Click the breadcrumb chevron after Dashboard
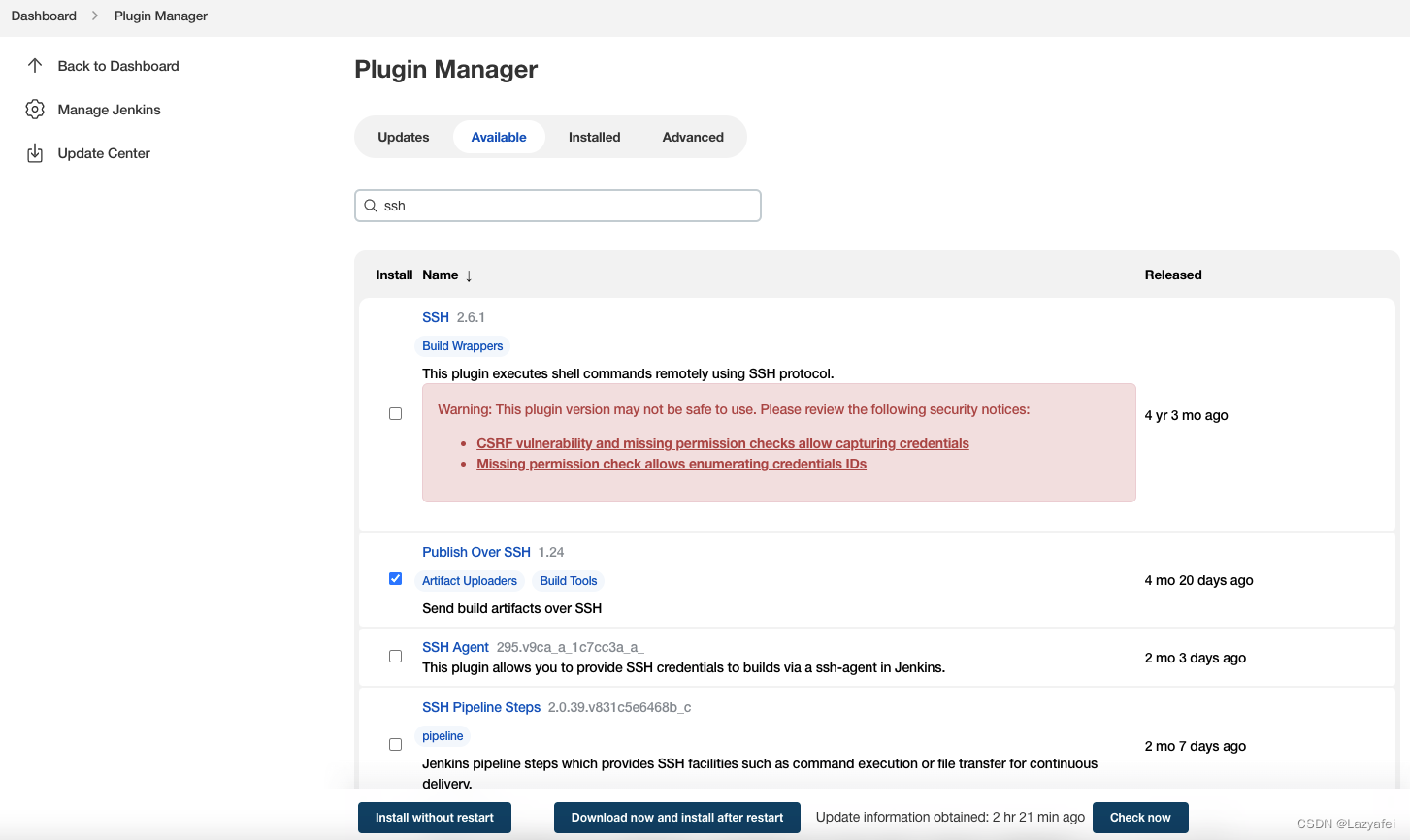This screenshot has height=840, width=1410. pos(95,16)
